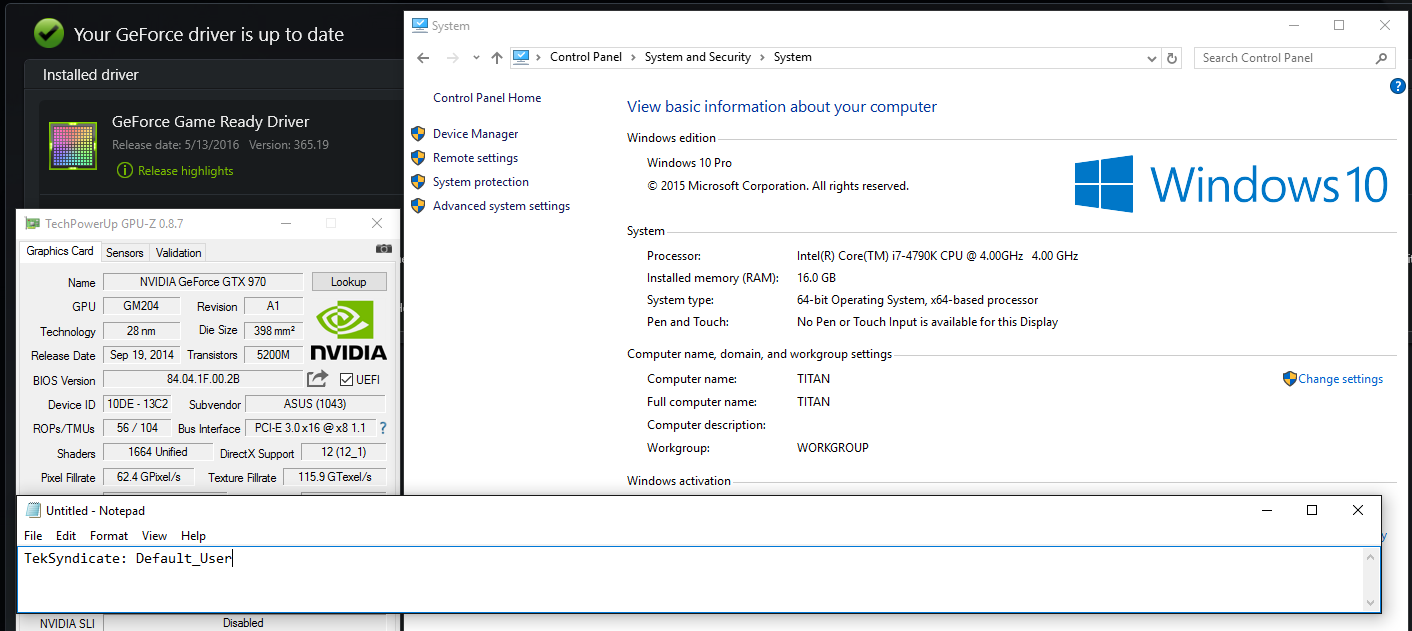The height and width of the screenshot is (631, 1412).
Task: Click the Lookup button in GPU-Z
Action: coord(348,281)
